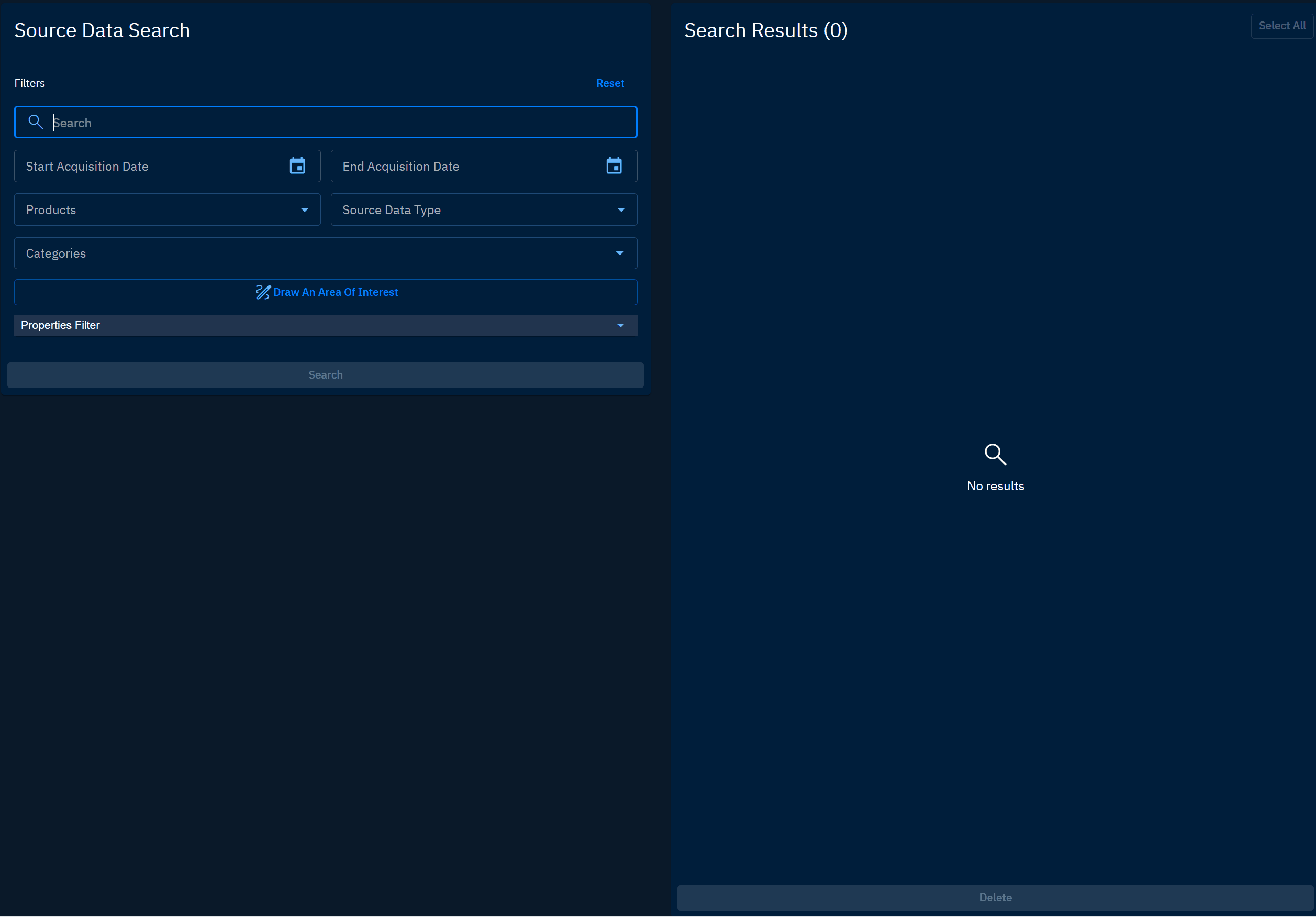Focus the Search text input

coord(344,123)
